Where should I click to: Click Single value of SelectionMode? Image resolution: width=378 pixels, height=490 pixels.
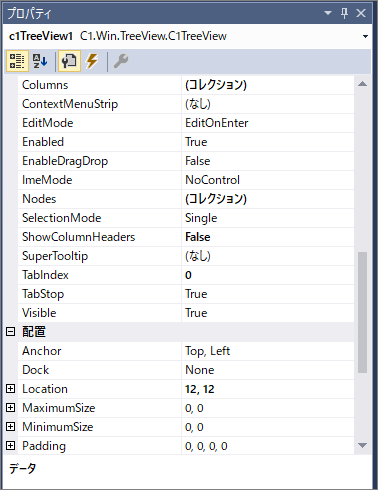point(201,218)
